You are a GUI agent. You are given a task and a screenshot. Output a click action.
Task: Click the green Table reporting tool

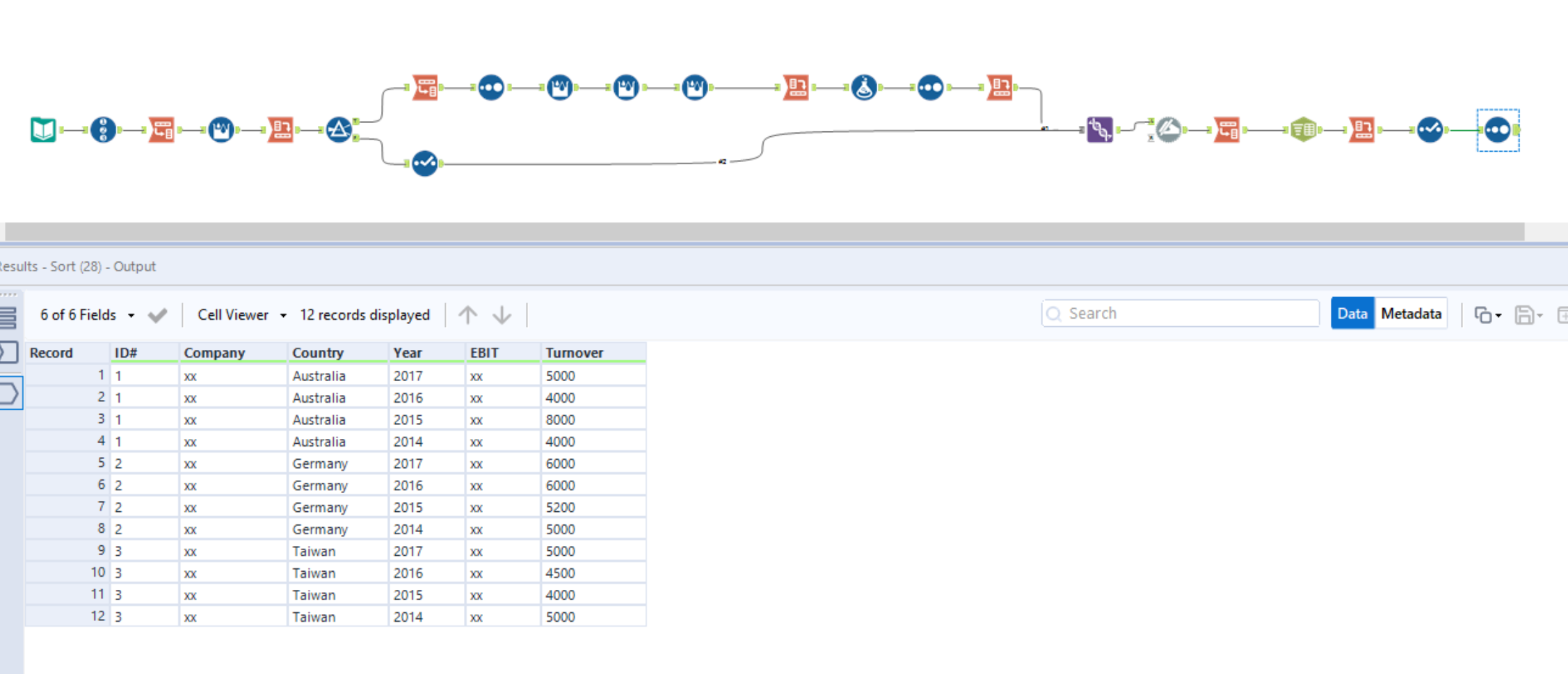1302,129
